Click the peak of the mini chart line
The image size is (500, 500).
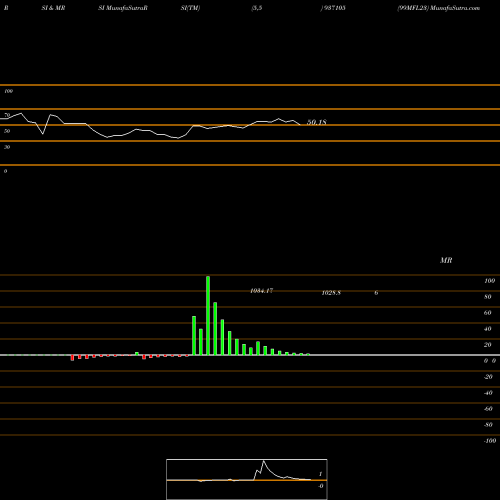point(264,461)
